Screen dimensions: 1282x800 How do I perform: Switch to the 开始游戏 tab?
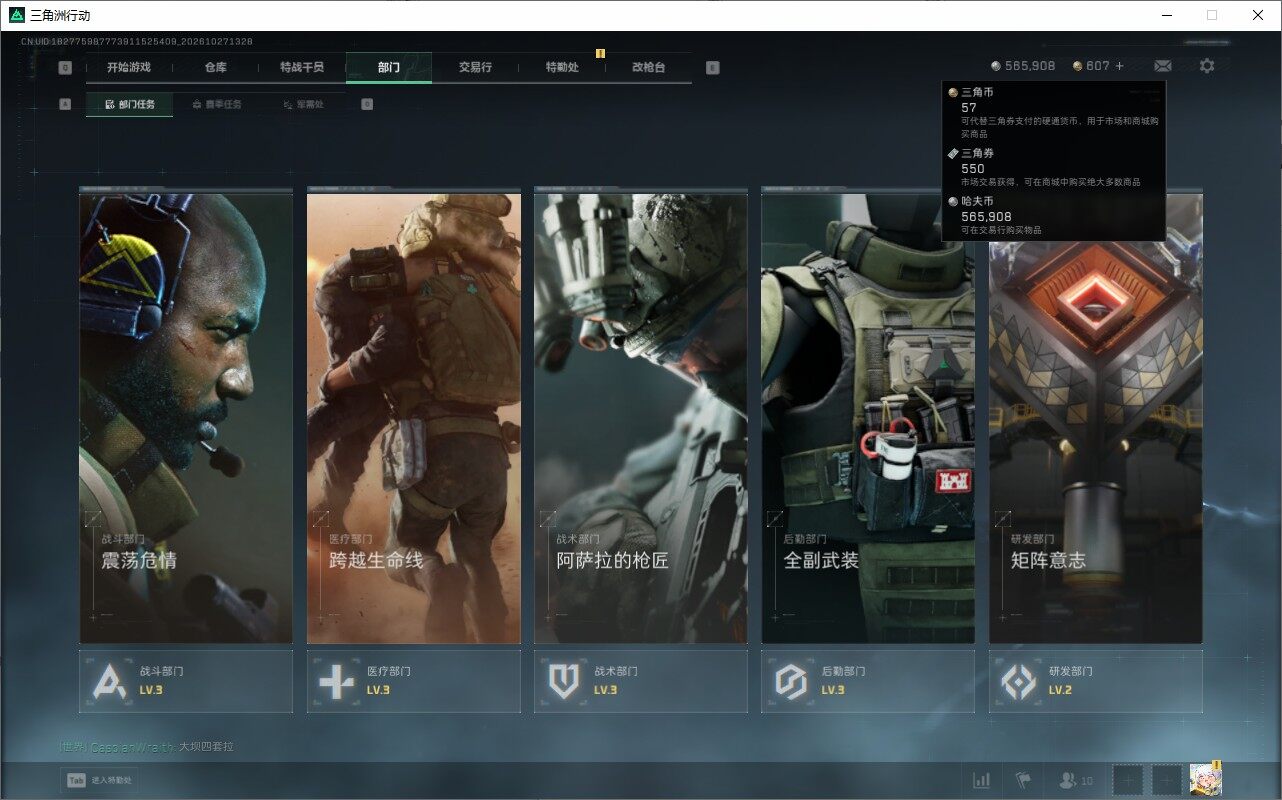(129, 67)
